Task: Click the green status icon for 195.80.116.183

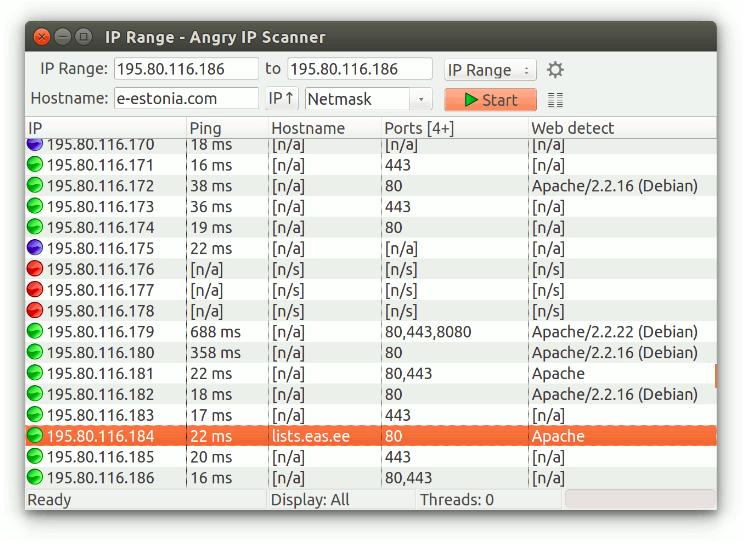Action: click(x=35, y=415)
